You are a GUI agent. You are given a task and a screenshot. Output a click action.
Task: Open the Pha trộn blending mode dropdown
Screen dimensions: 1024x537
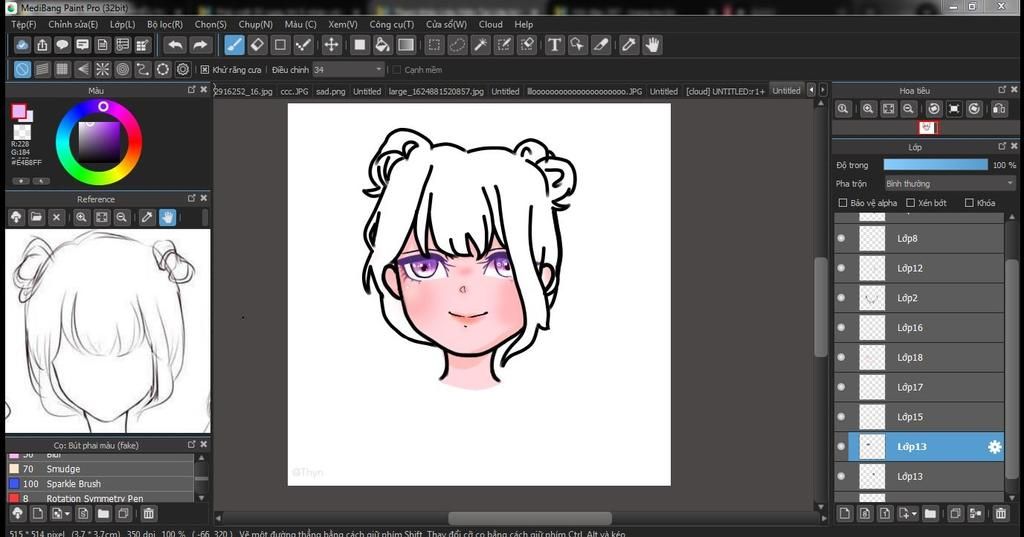coord(950,184)
